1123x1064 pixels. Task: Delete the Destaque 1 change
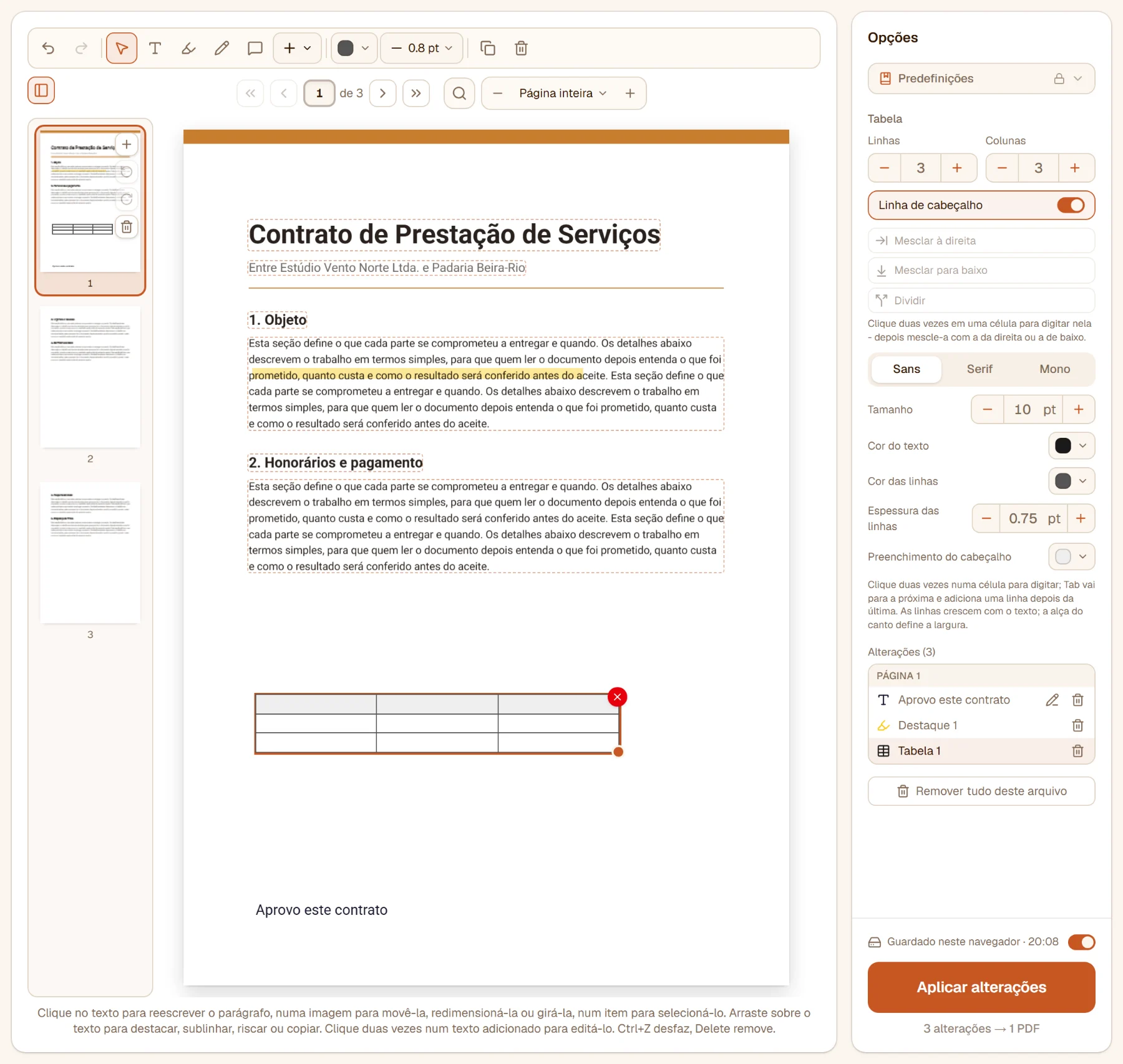pos(1077,725)
